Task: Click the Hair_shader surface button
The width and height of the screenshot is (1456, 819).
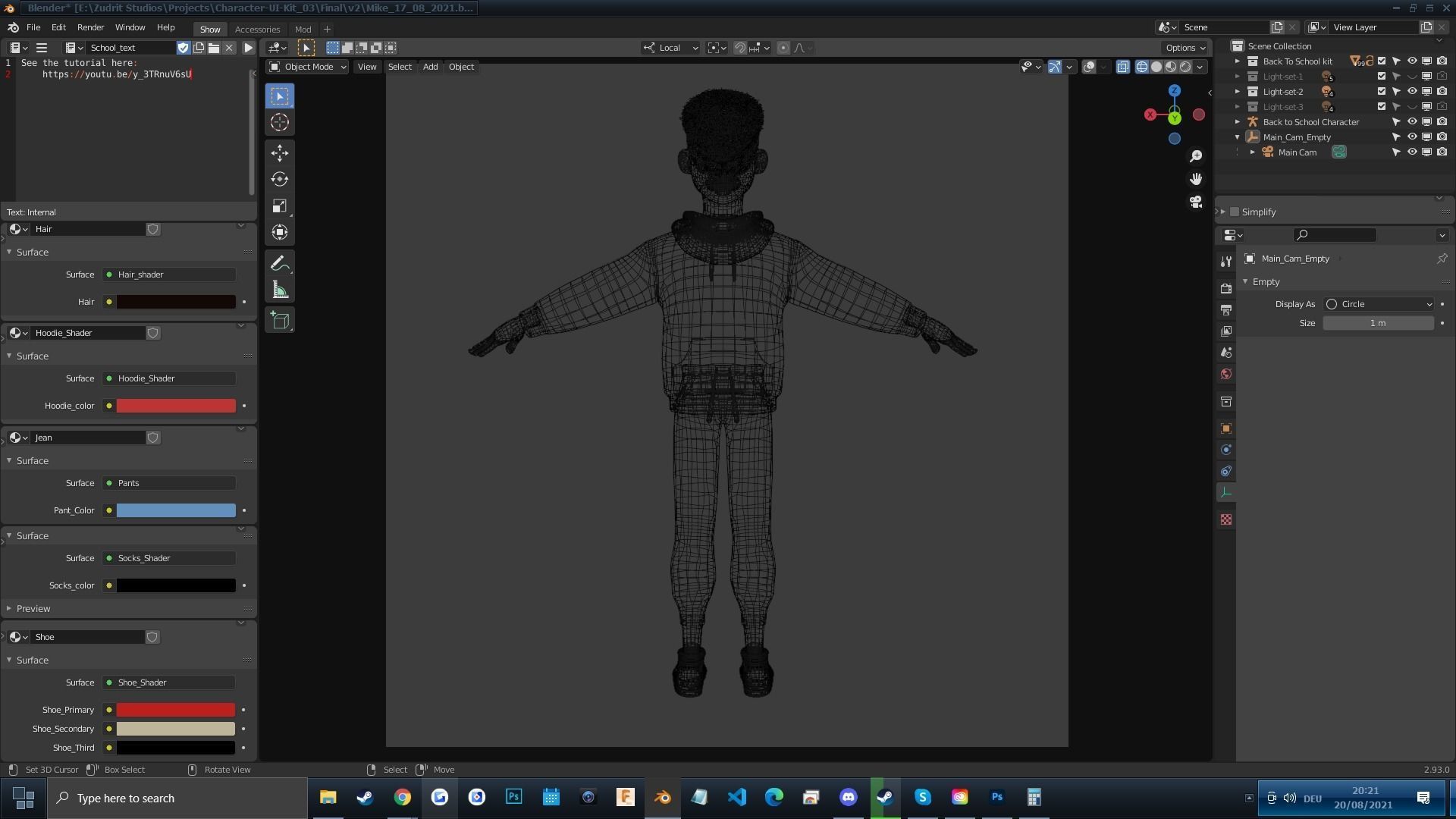Action: coord(169,275)
